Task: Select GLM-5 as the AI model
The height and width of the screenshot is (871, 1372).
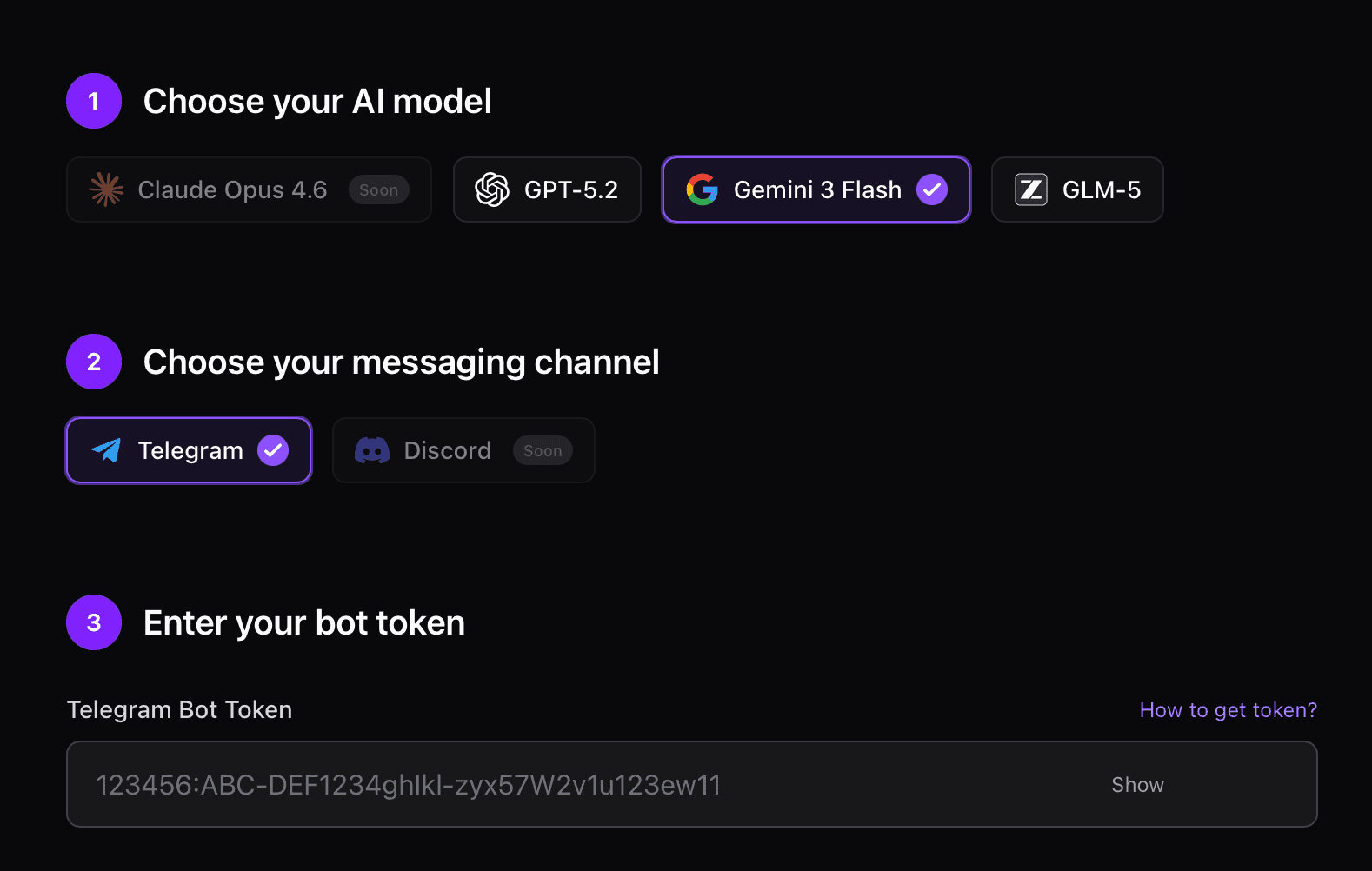Action: coord(1077,189)
